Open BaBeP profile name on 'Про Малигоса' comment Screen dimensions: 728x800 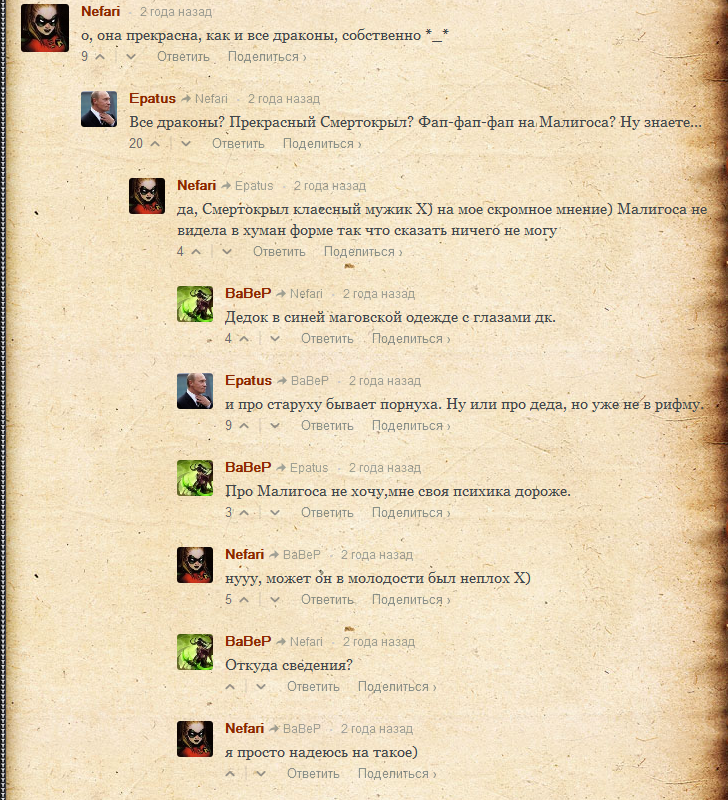(x=248, y=467)
